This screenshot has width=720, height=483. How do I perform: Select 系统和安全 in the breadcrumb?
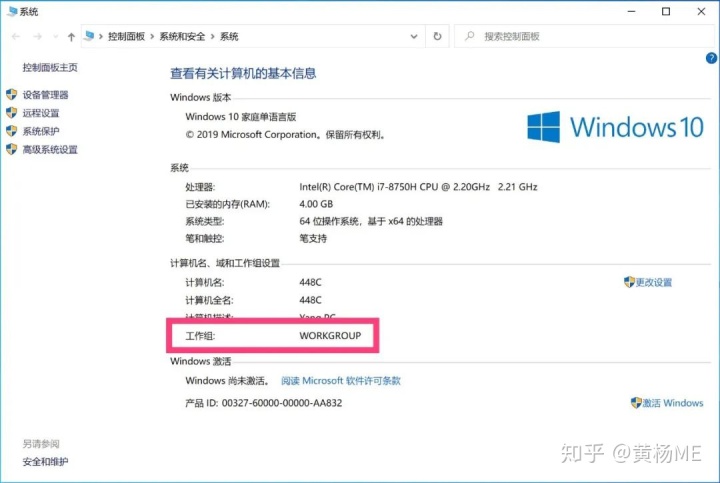point(182,36)
